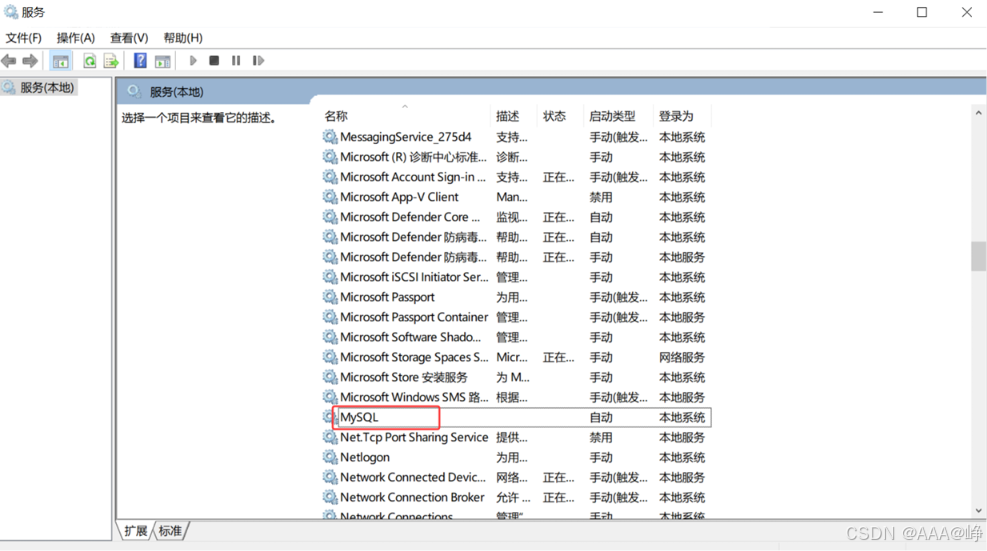
Task: Click gear icon of Microsoft Passport row
Action: (x=330, y=297)
